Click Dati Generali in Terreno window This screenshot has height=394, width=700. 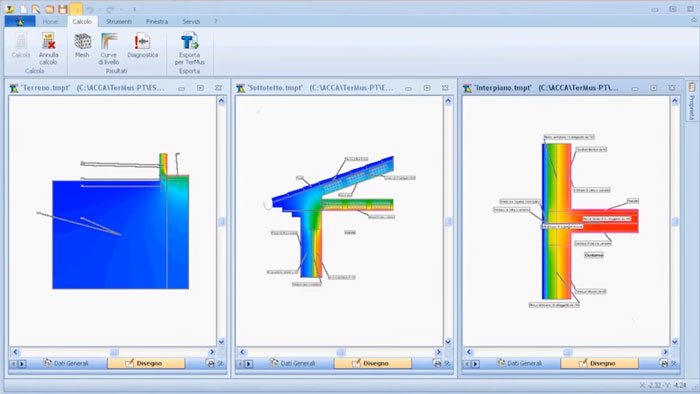66,363
